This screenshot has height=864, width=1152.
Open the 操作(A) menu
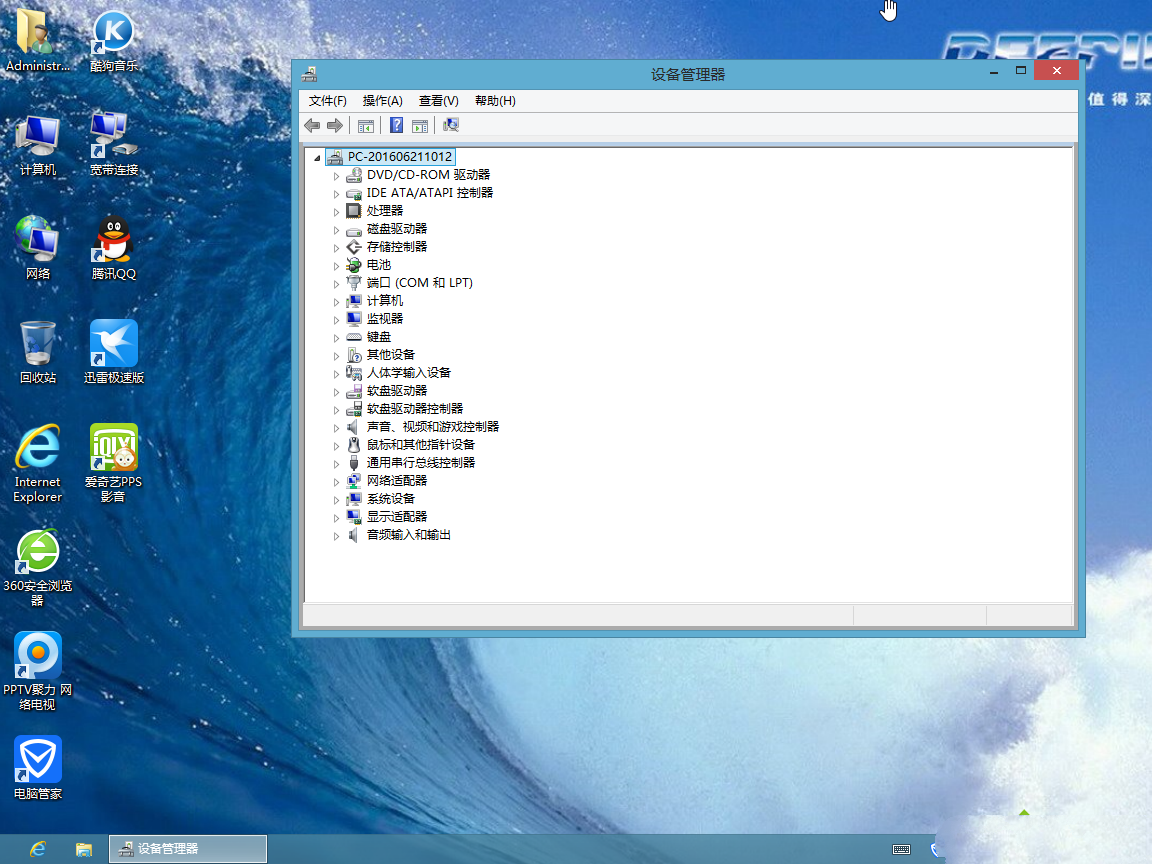[381, 100]
